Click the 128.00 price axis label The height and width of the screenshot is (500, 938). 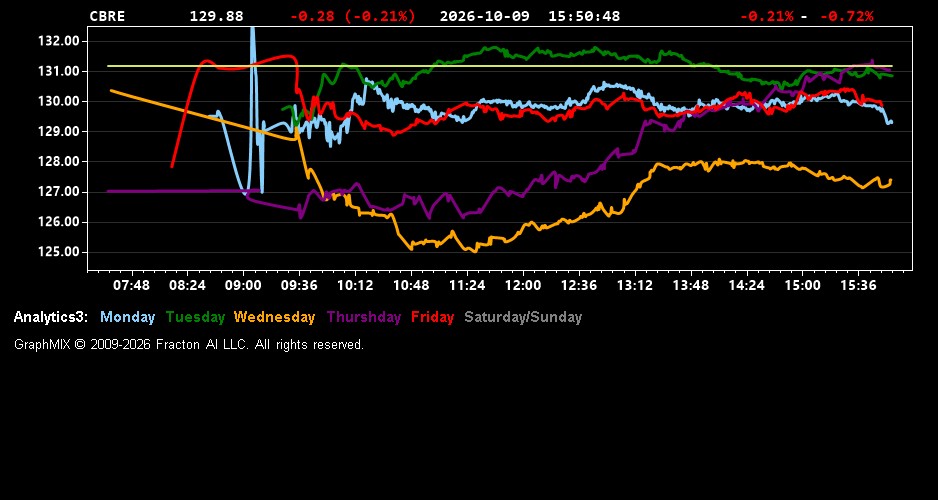tap(58, 161)
